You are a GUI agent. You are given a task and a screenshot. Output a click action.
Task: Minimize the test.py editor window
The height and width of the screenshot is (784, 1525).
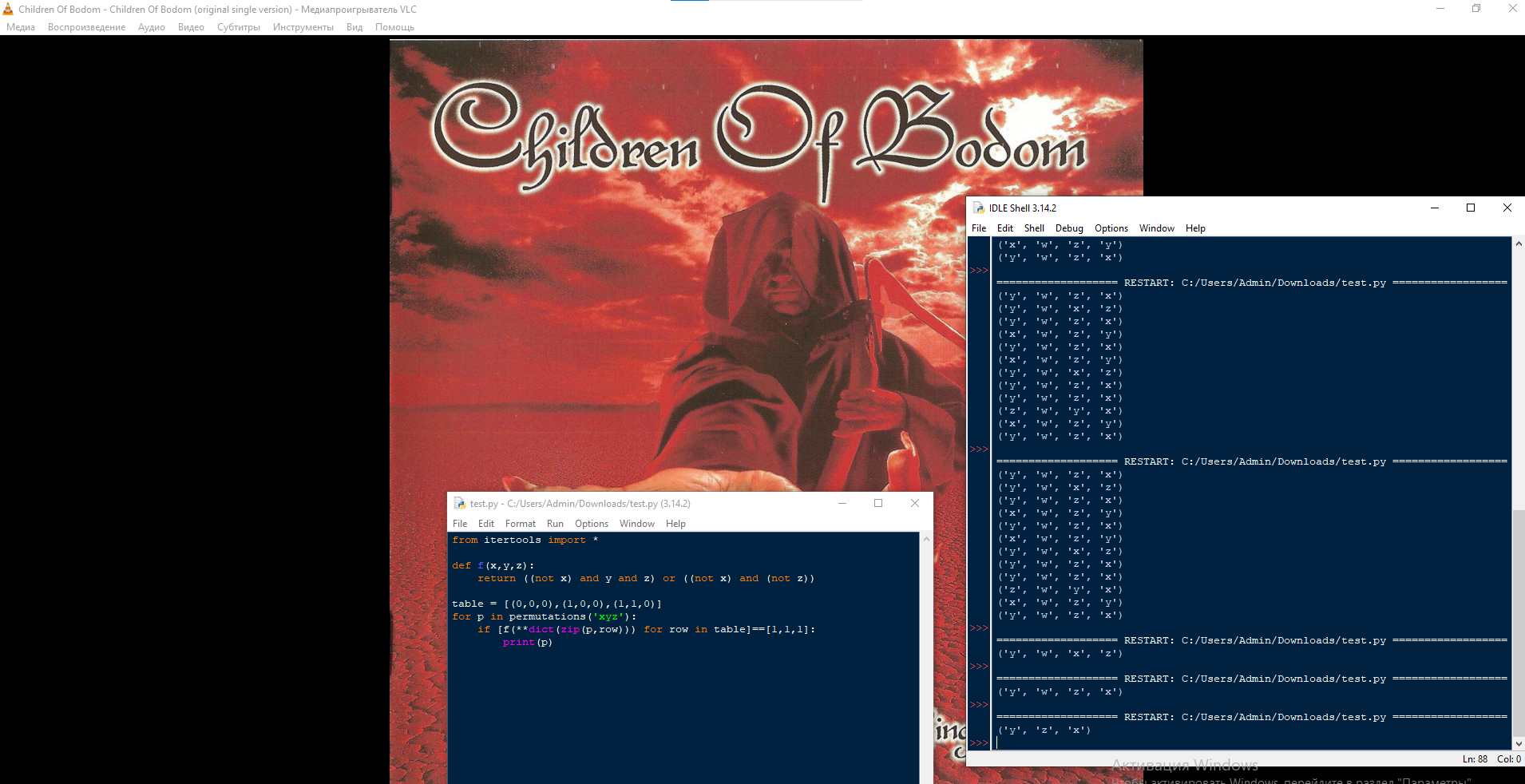tap(842, 503)
